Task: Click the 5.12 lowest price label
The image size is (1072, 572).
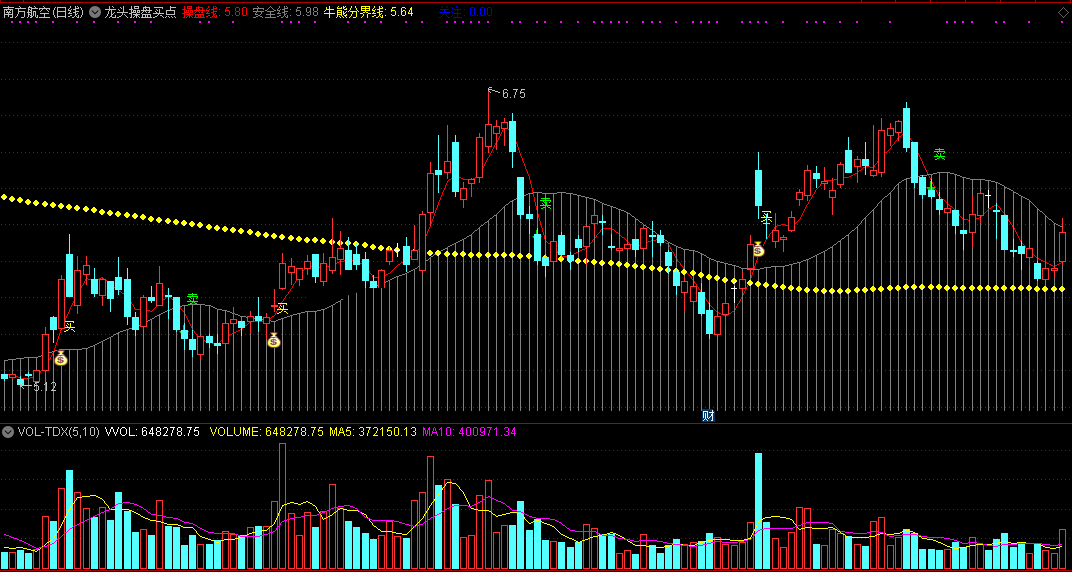Action: [x=44, y=387]
